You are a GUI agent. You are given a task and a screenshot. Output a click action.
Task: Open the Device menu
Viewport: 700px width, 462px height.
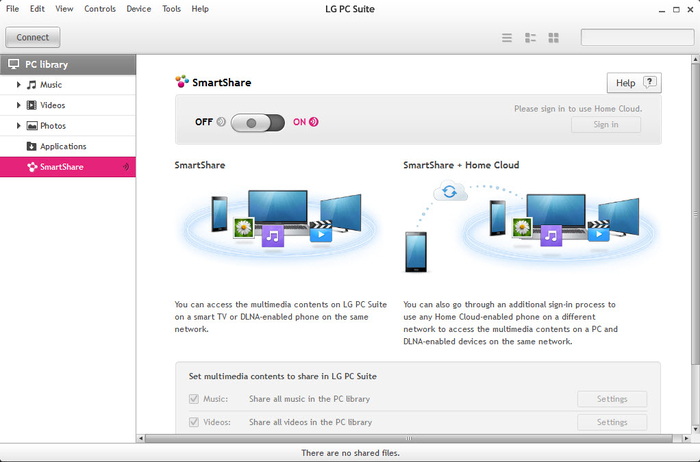tap(138, 8)
